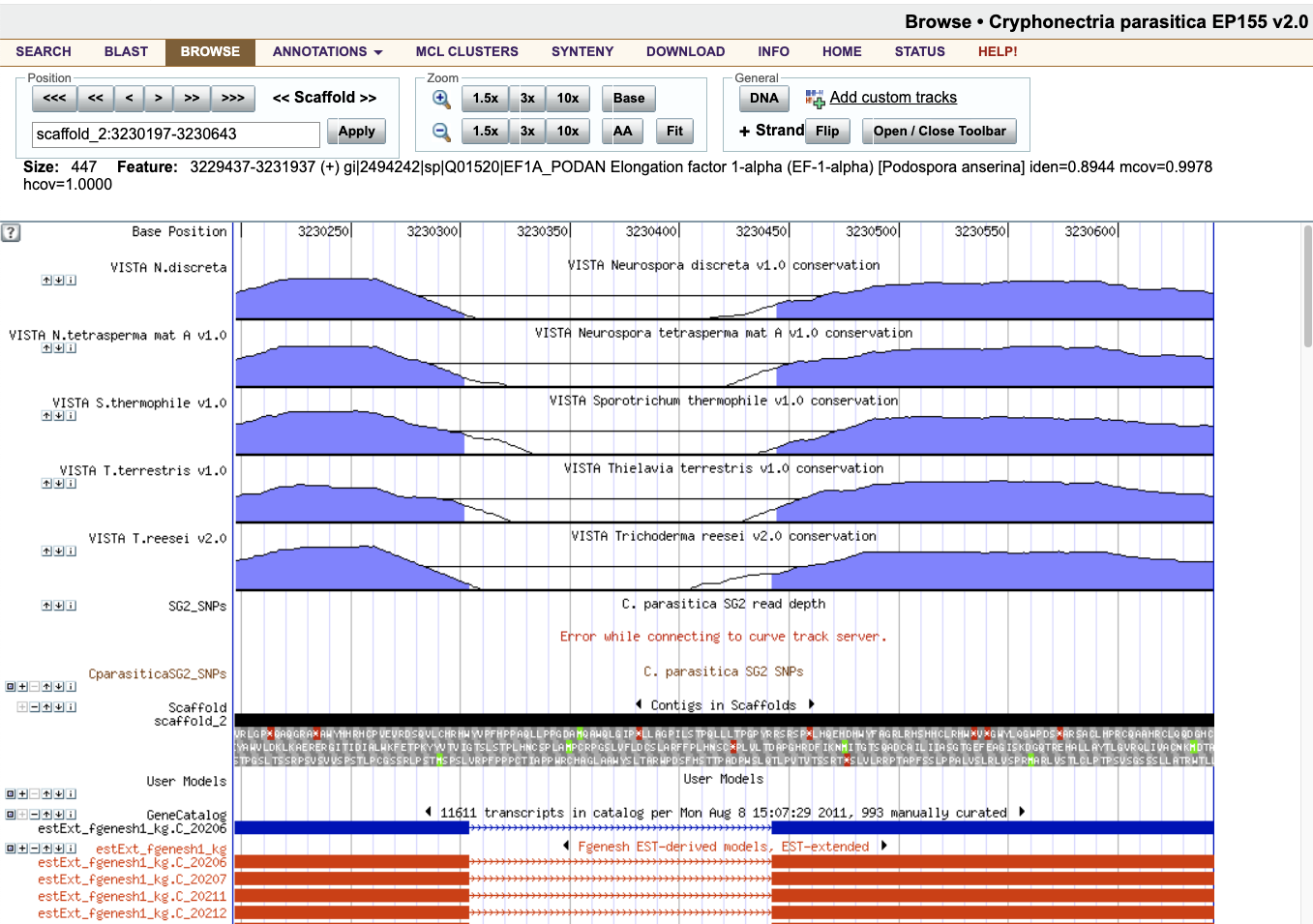Expand the User Models track with plus

click(22, 794)
